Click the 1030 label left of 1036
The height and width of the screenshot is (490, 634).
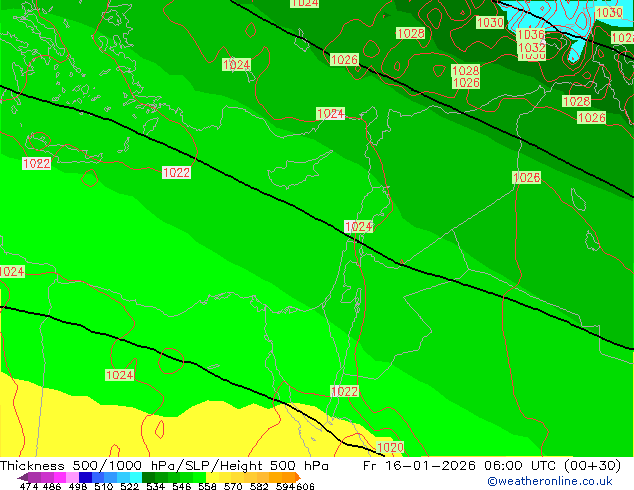pos(490,22)
